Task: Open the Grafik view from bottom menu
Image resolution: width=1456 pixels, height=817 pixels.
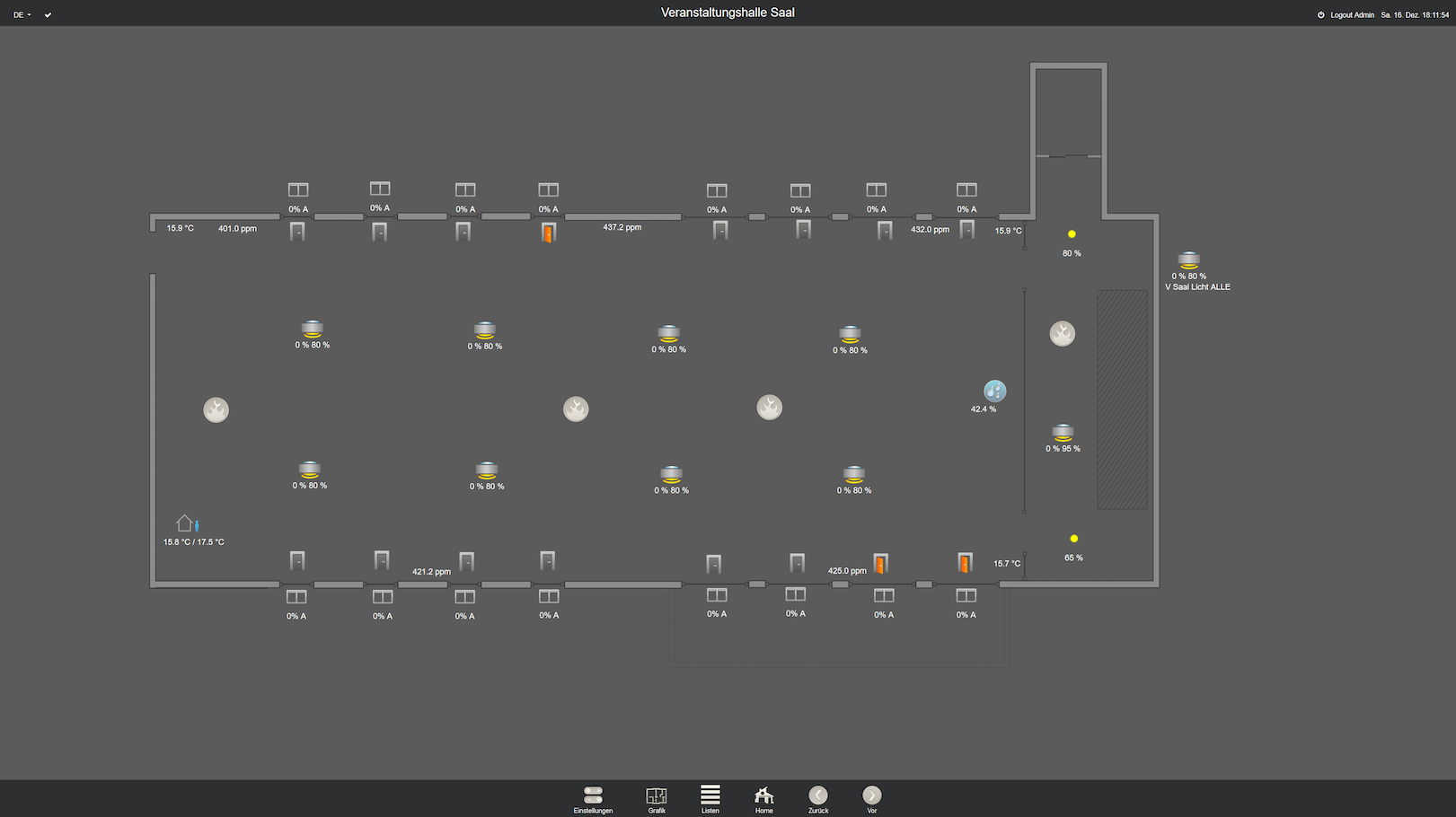Action: tap(657, 794)
